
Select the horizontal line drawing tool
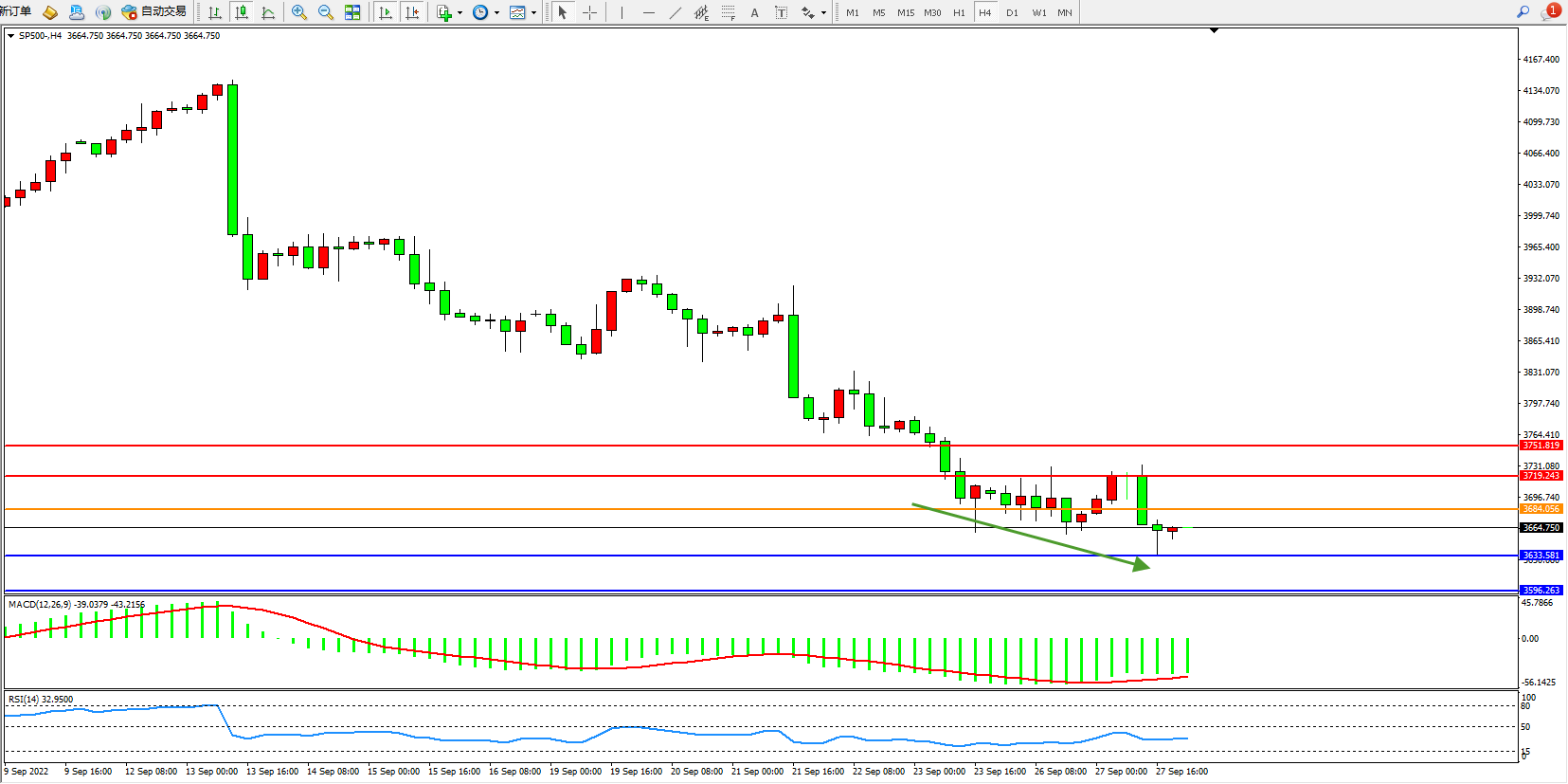(648, 12)
